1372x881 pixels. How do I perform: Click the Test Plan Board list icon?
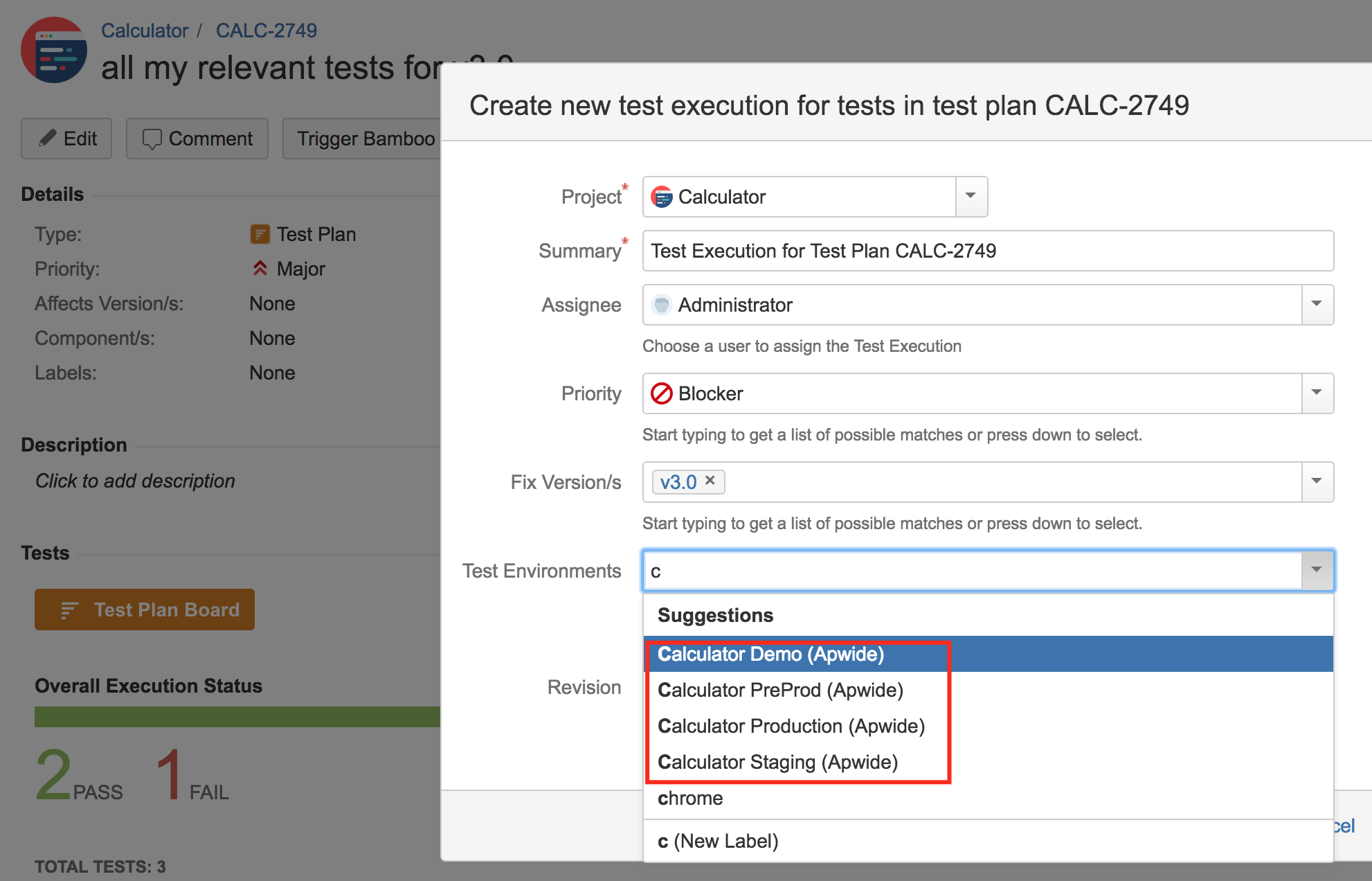coord(69,610)
